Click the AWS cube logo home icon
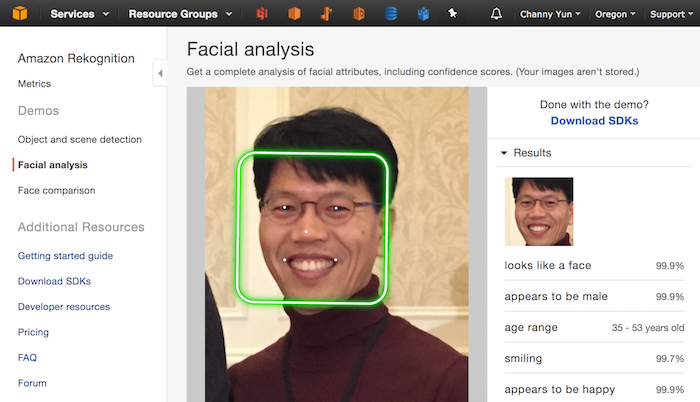 coord(20,14)
